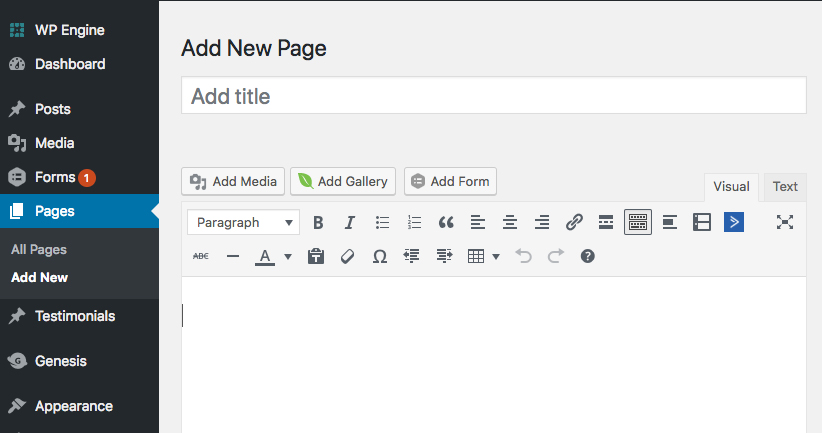Click the Add Media button
The image size is (822, 433).
pyautogui.click(x=233, y=181)
